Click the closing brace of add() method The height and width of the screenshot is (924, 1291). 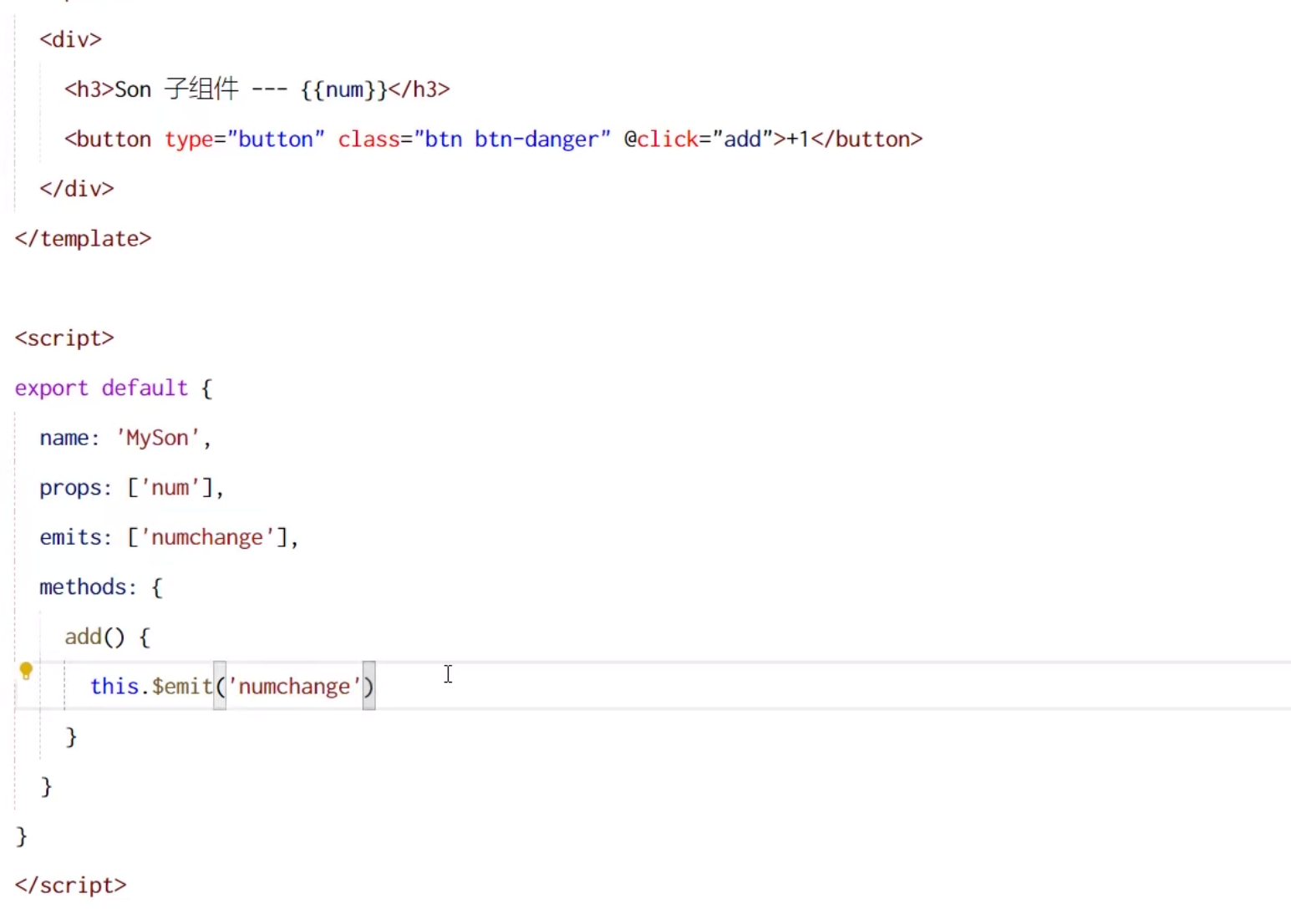pos(71,737)
